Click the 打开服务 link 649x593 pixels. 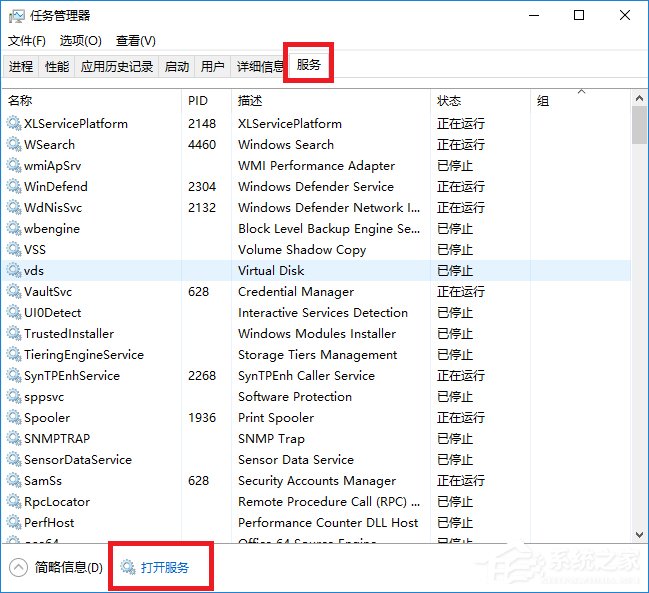tap(164, 568)
